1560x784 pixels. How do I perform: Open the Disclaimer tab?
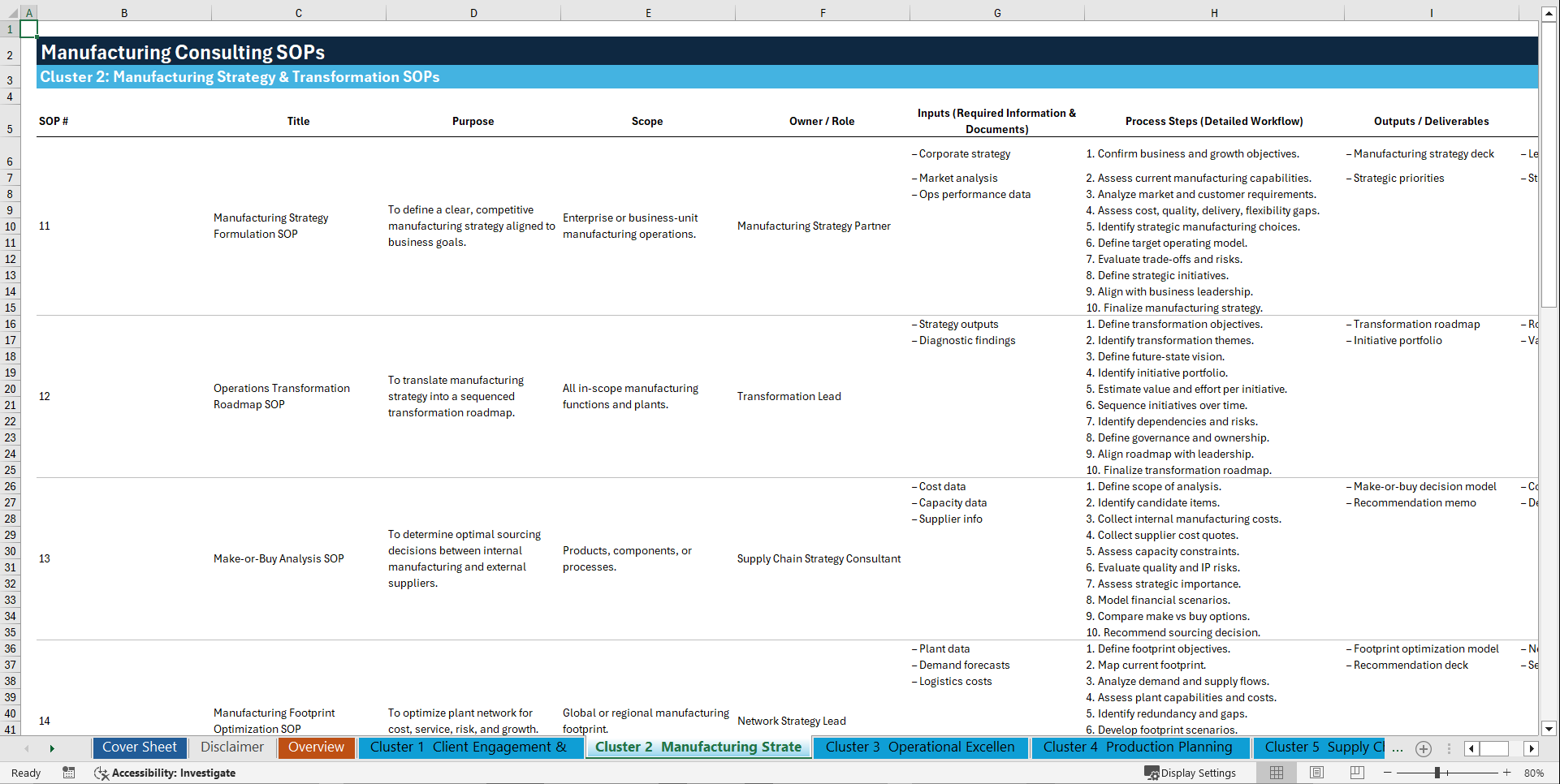tap(232, 747)
